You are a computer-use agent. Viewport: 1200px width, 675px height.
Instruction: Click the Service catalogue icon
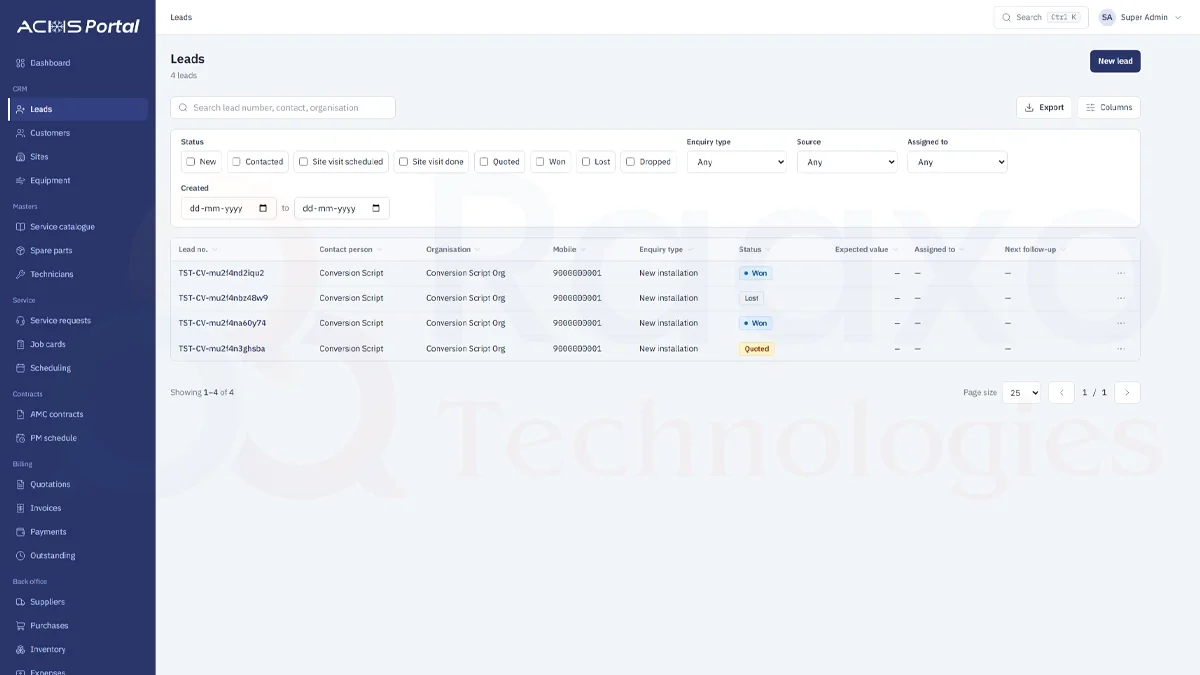[20, 227]
